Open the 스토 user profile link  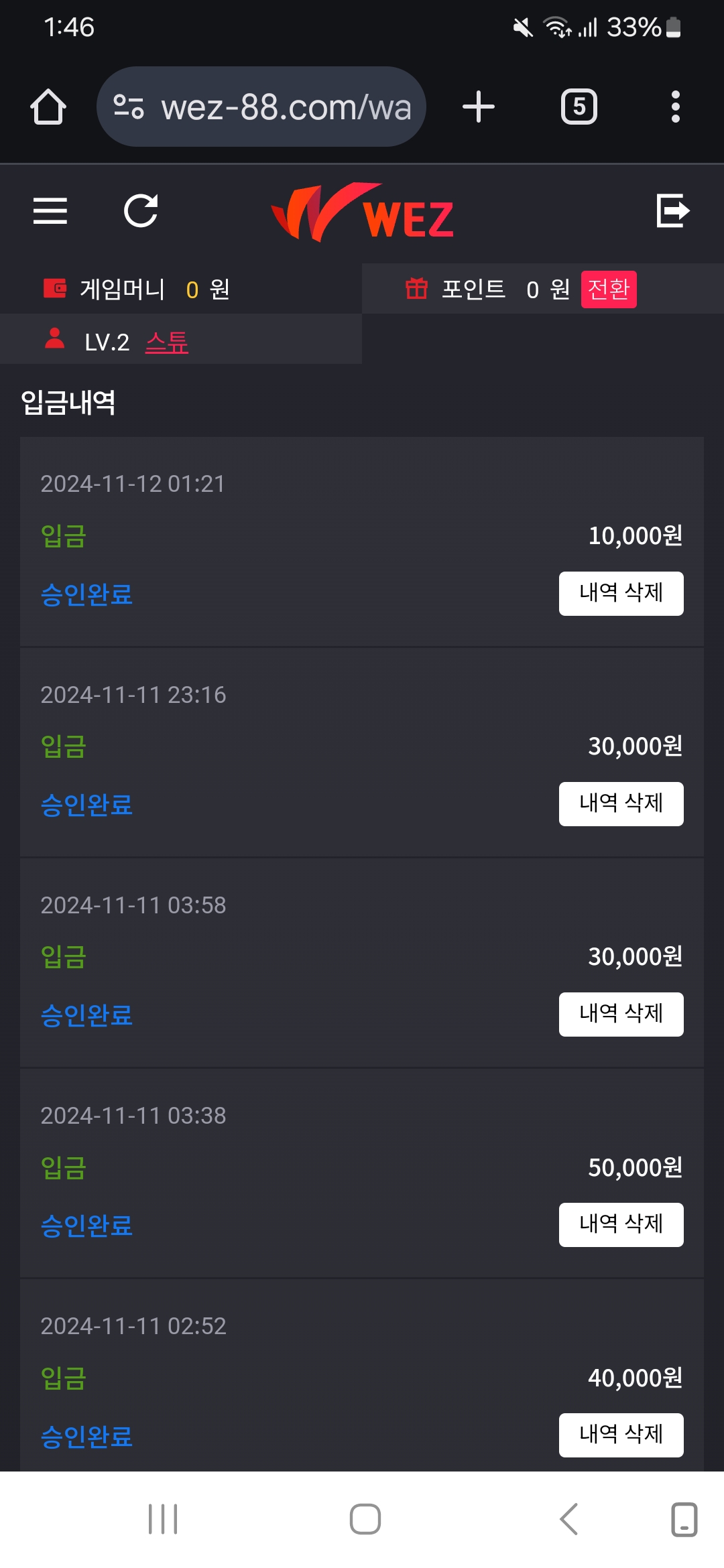[167, 342]
